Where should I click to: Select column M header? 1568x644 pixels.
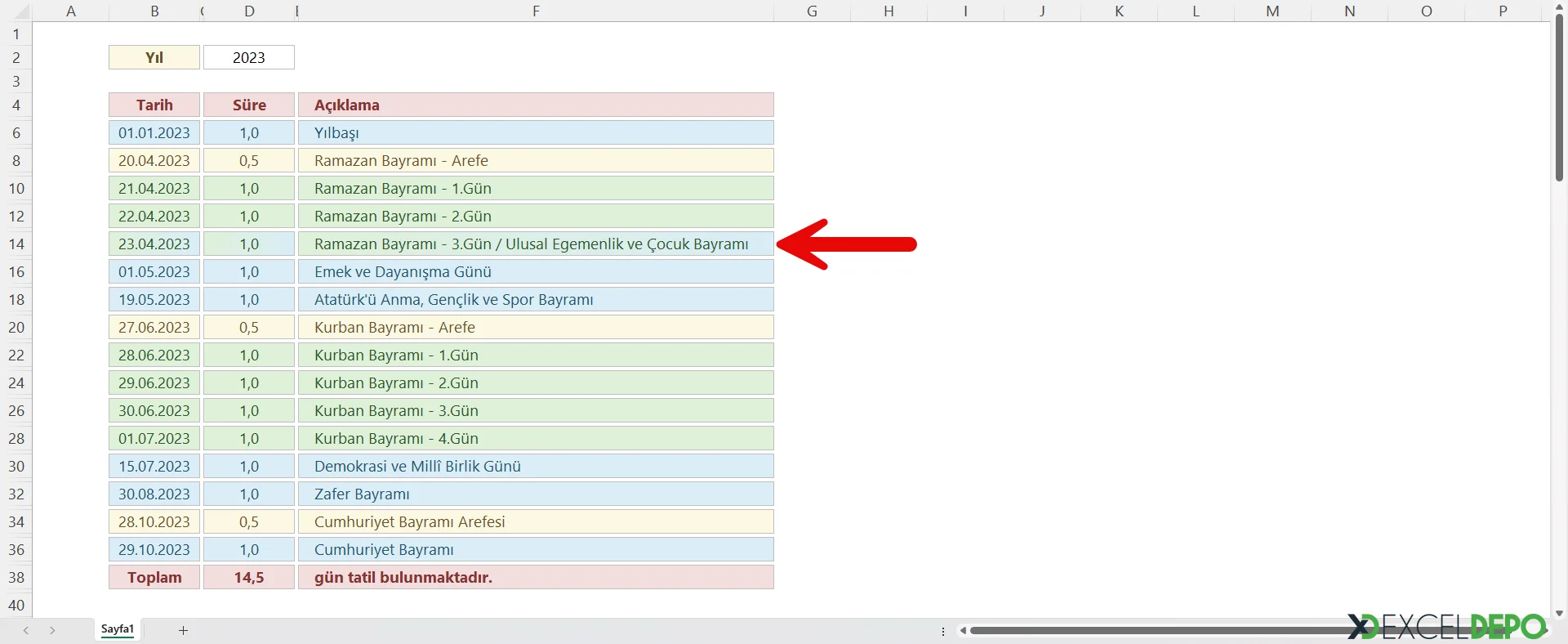click(1272, 11)
